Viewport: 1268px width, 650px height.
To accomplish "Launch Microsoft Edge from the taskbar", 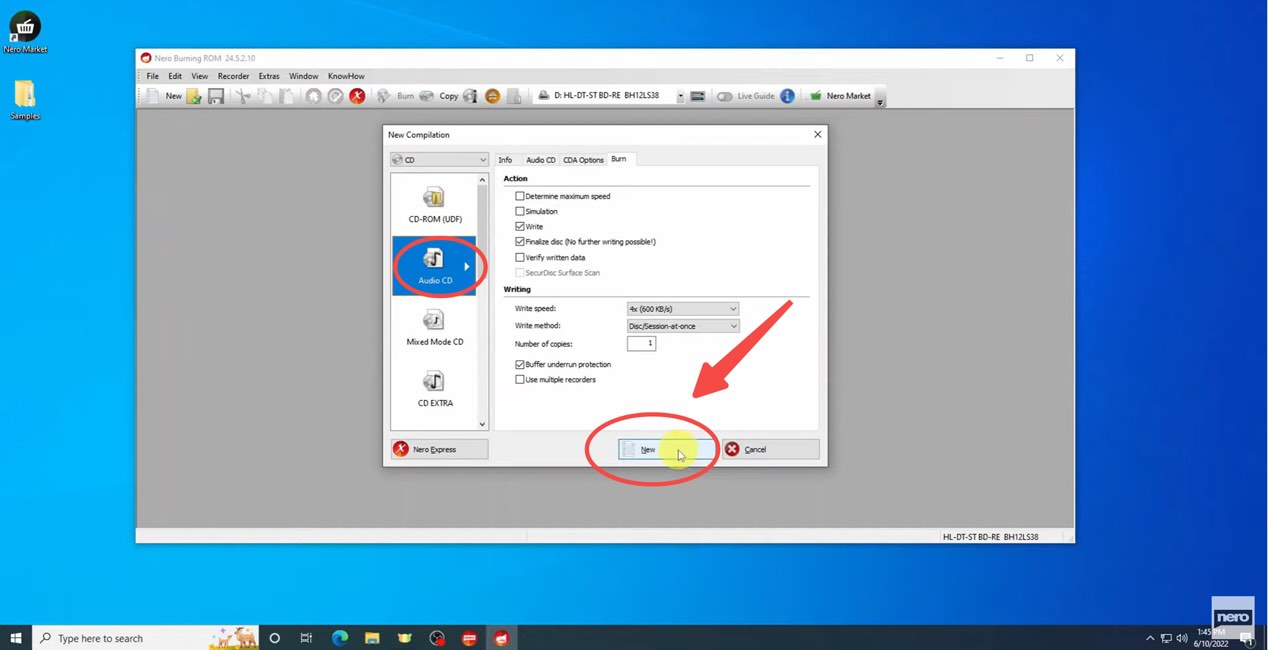I will [x=340, y=638].
